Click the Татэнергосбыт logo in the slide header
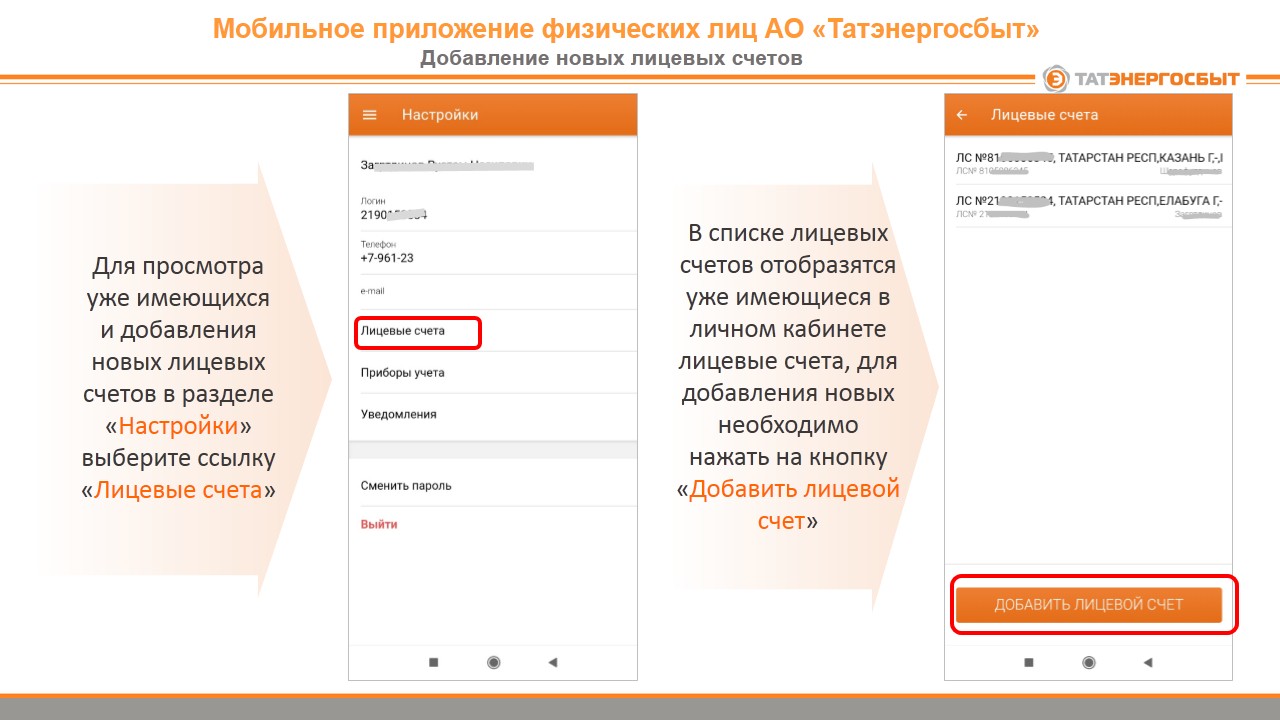 pyautogui.click(x=1141, y=79)
